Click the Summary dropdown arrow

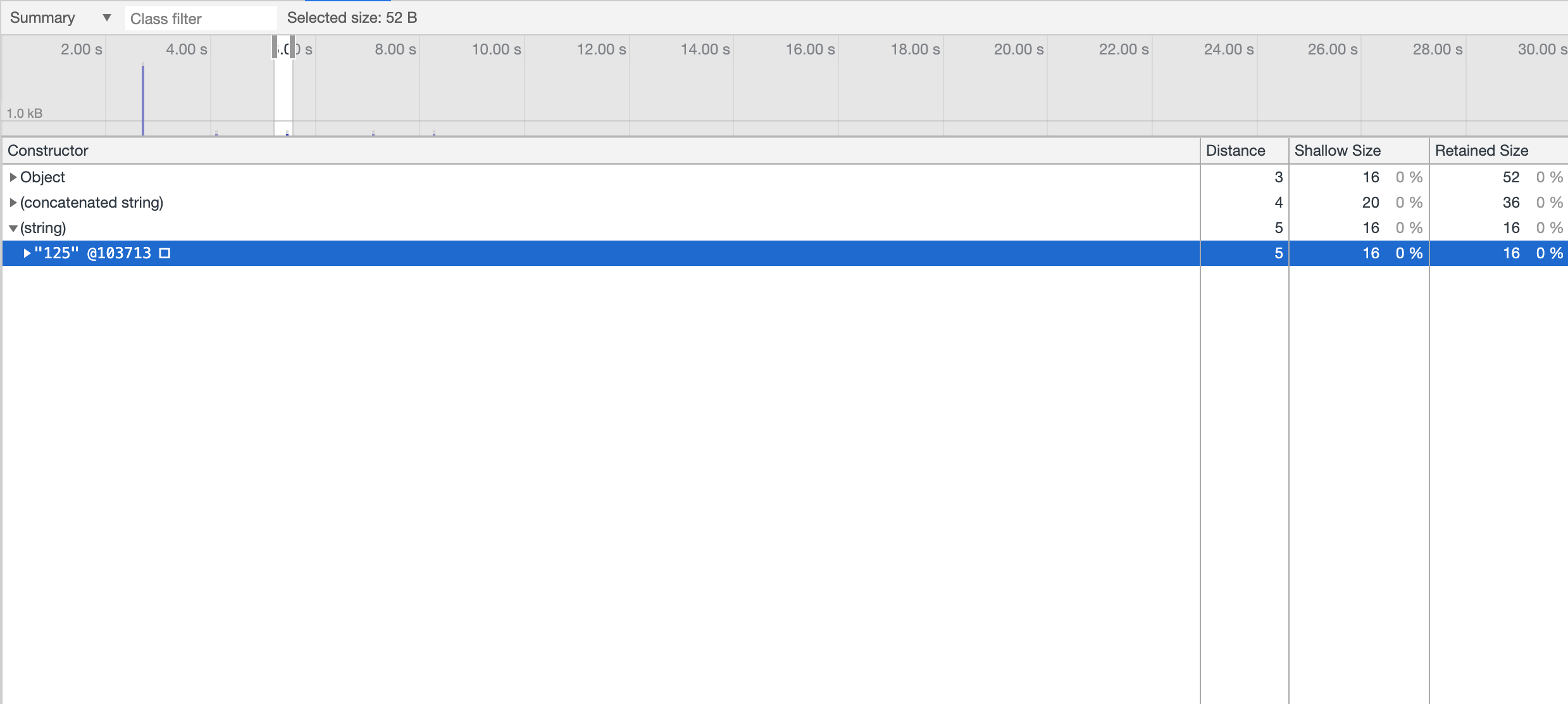pos(106,18)
